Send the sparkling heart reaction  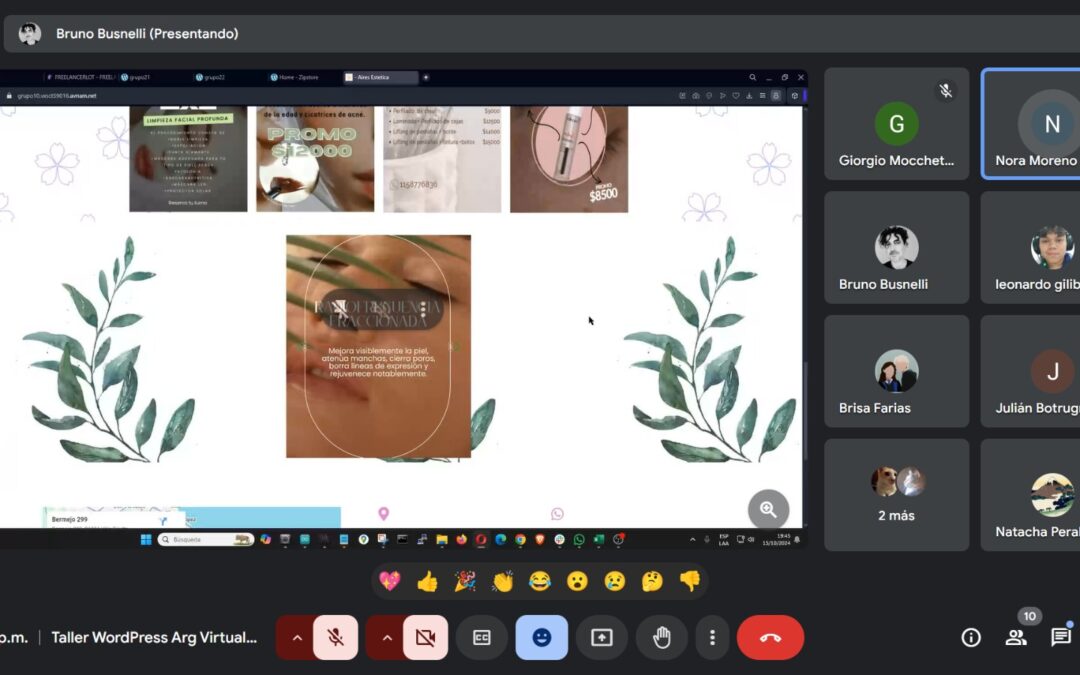[x=389, y=581]
